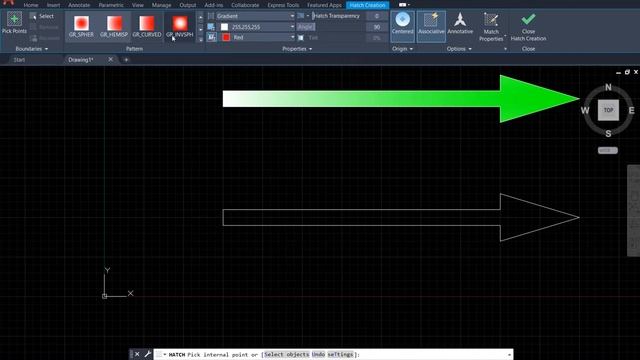Open the Manage ribbon tab
640x360 pixels.
point(162,5)
